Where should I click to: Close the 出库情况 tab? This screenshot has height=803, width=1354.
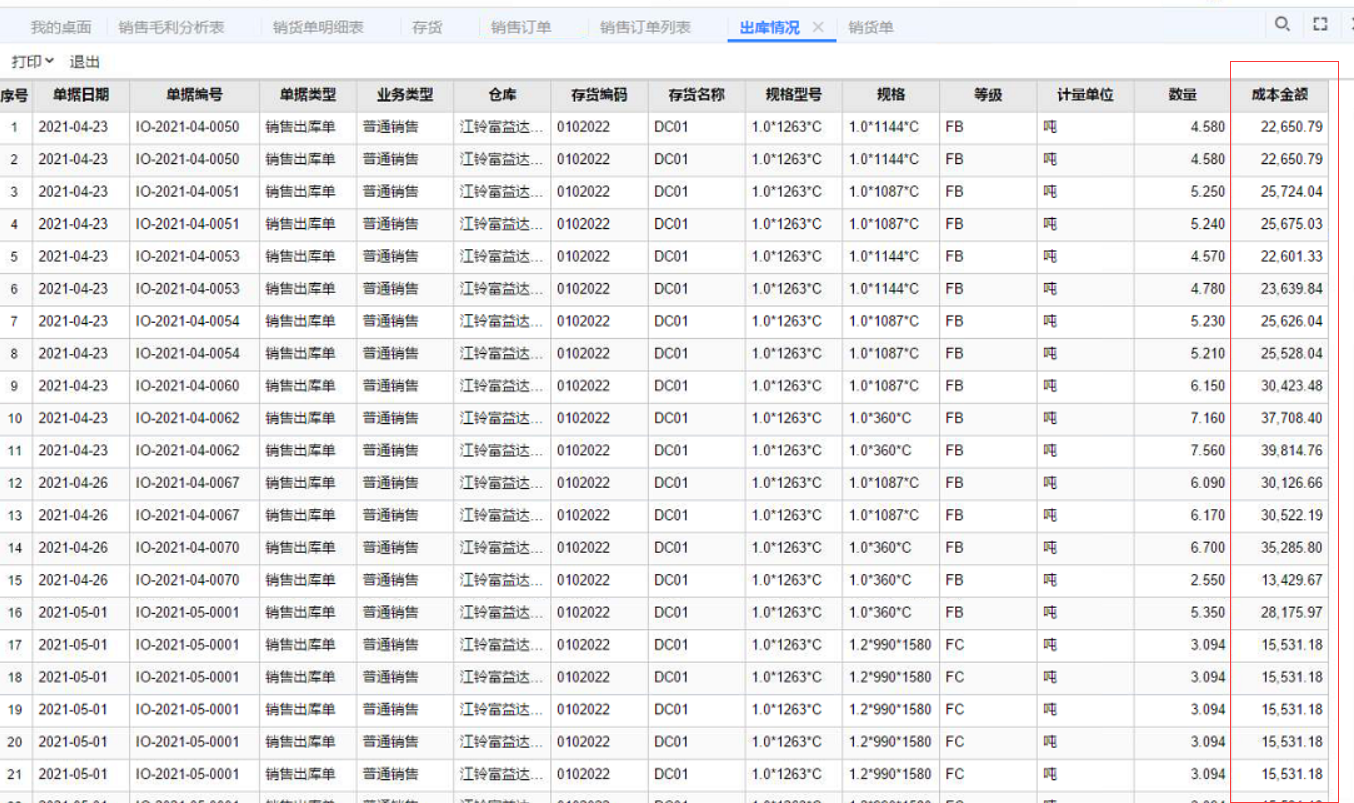(818, 28)
